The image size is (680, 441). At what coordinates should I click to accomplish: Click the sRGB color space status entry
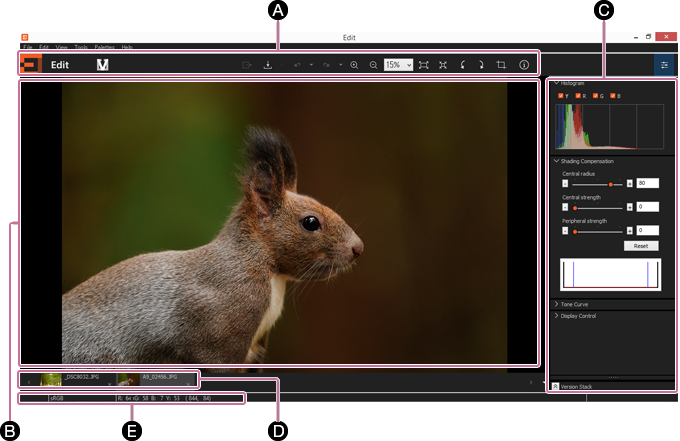pyautogui.click(x=56, y=398)
